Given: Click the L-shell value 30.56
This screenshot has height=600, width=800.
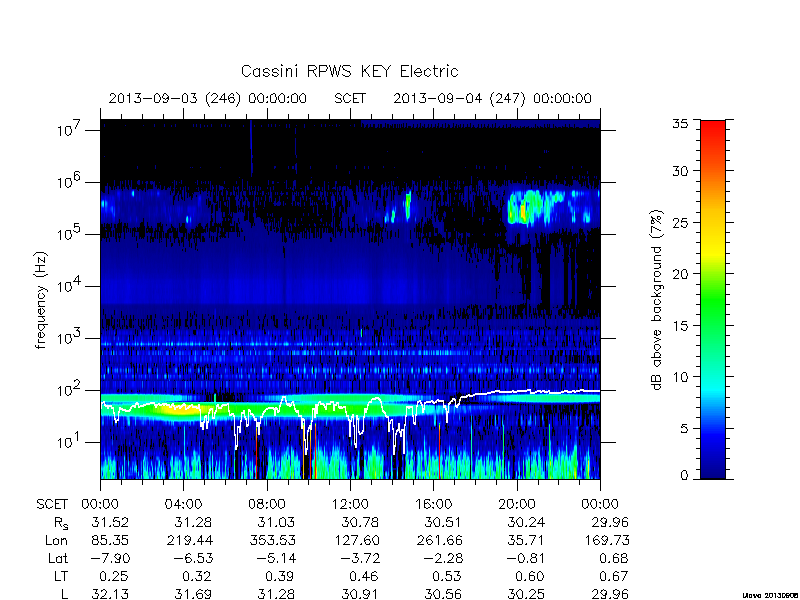Looking at the screenshot, I should (x=442, y=594).
